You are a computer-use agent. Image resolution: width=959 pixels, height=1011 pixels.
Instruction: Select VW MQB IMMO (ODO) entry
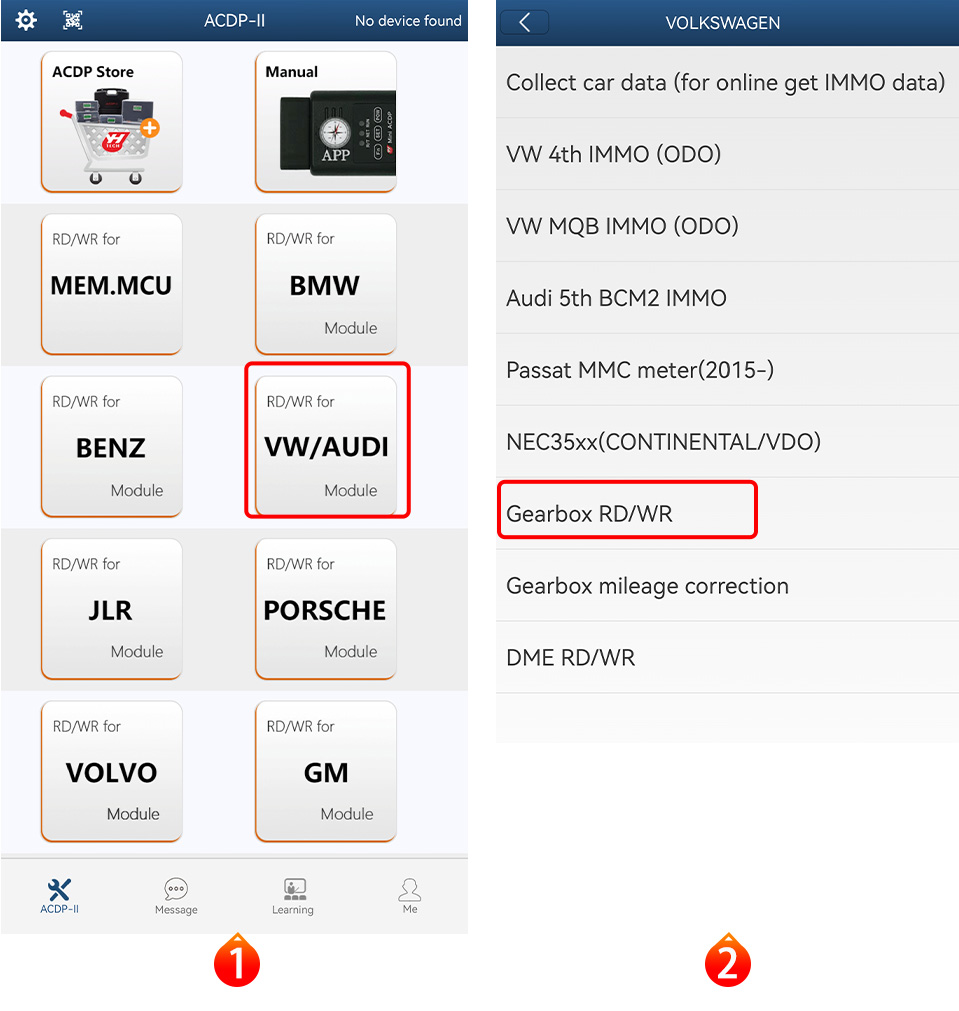(x=727, y=226)
